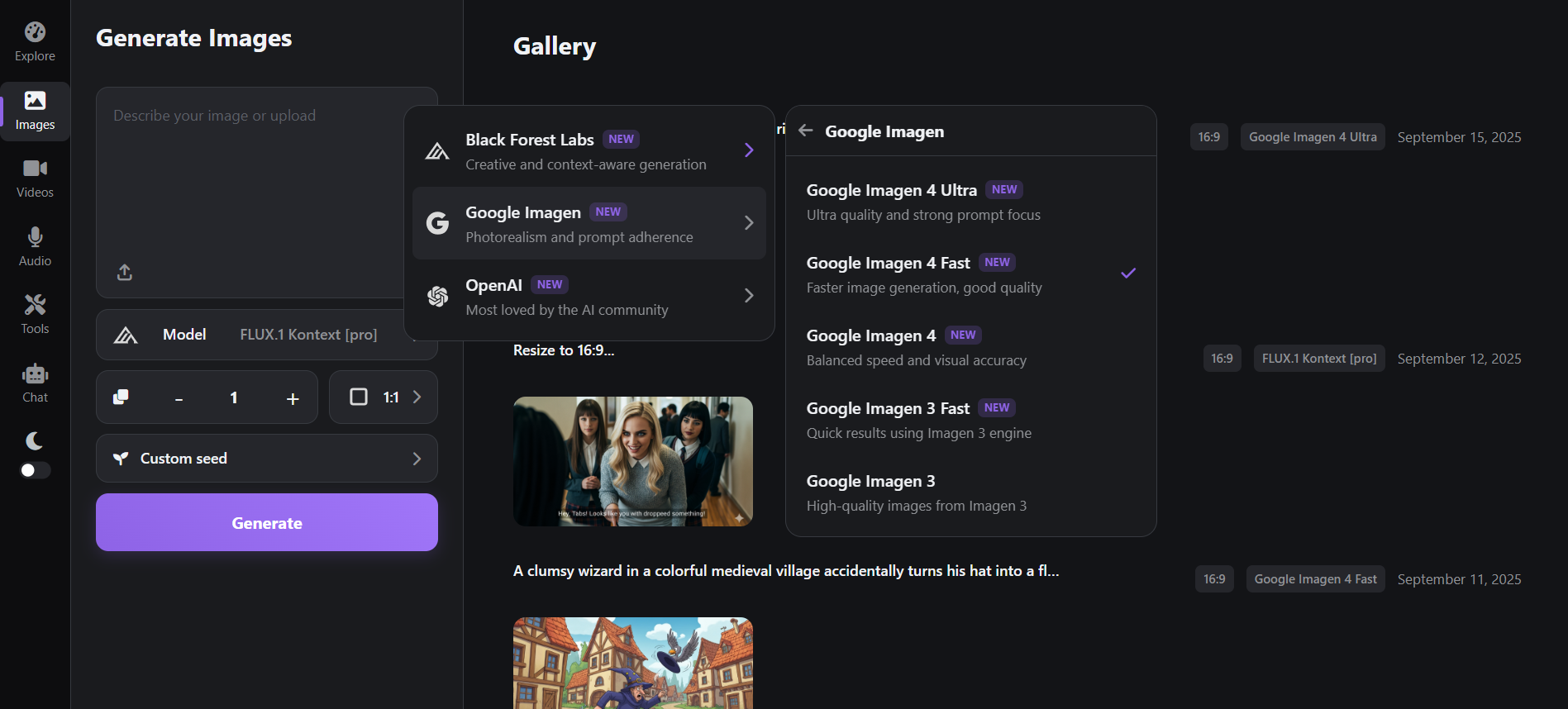
Task: Decrease image count with minus button
Action: [179, 398]
